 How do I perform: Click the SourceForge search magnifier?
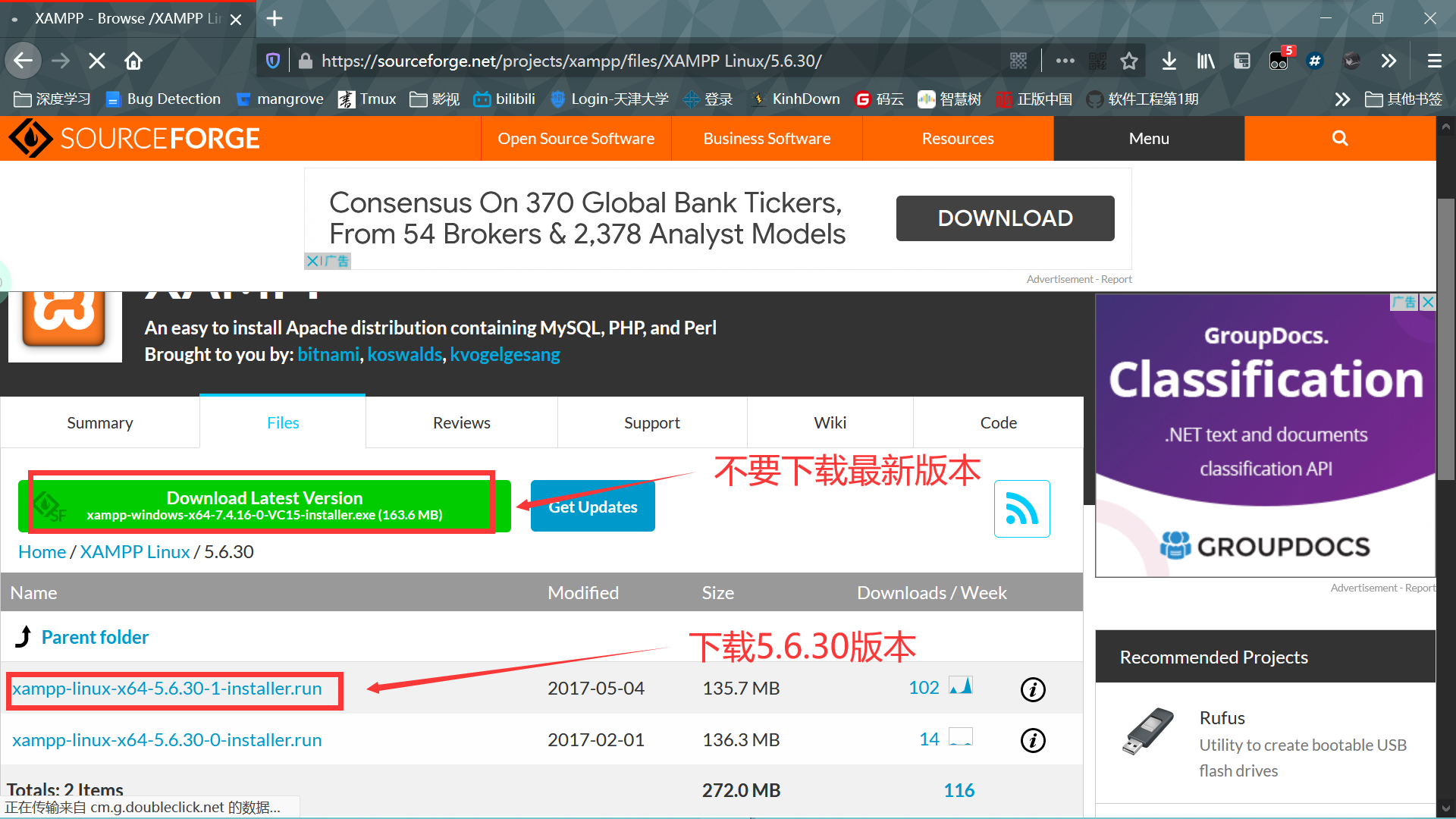click(x=1340, y=138)
